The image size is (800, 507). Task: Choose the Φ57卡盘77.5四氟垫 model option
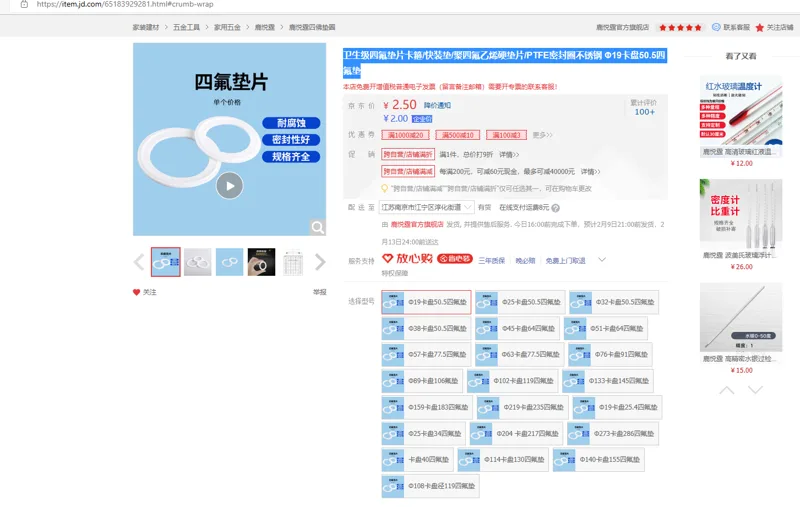click(426, 354)
